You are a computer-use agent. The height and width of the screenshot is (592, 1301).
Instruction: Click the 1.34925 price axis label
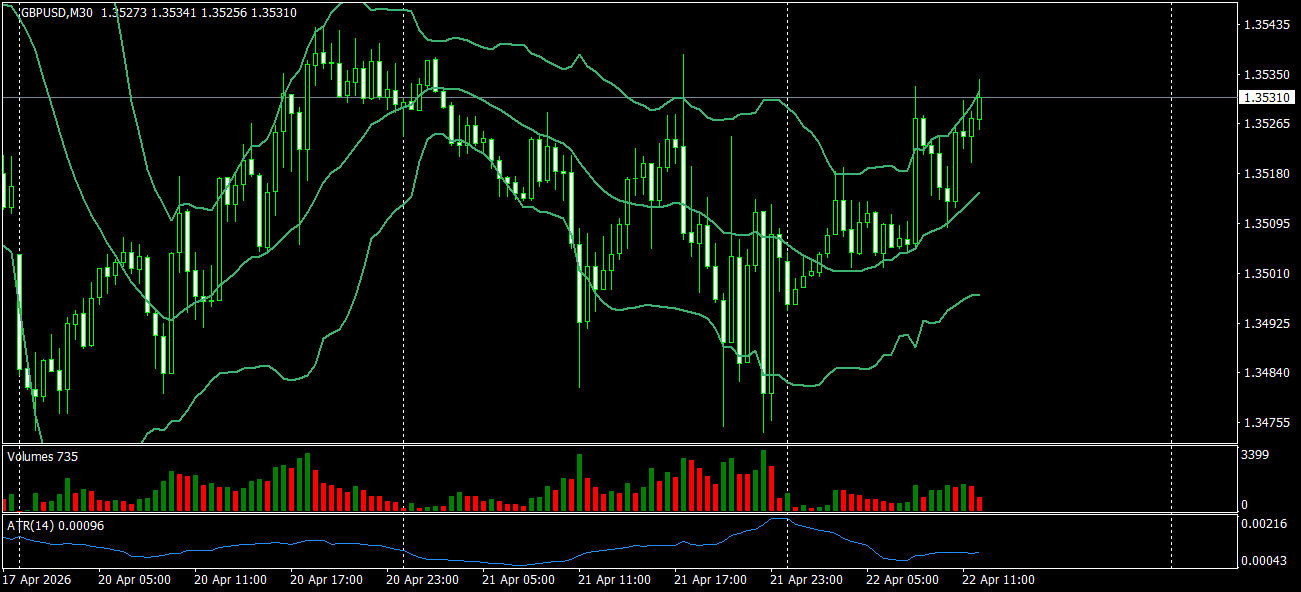(1265, 324)
